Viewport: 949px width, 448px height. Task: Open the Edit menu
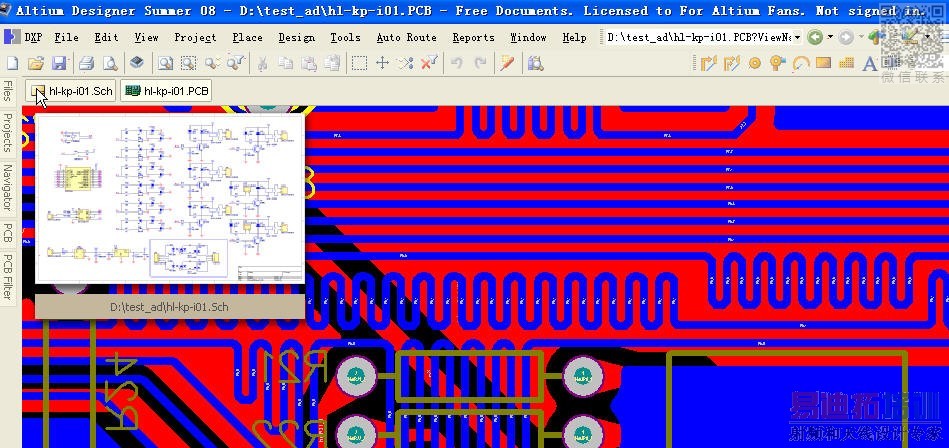click(x=107, y=38)
